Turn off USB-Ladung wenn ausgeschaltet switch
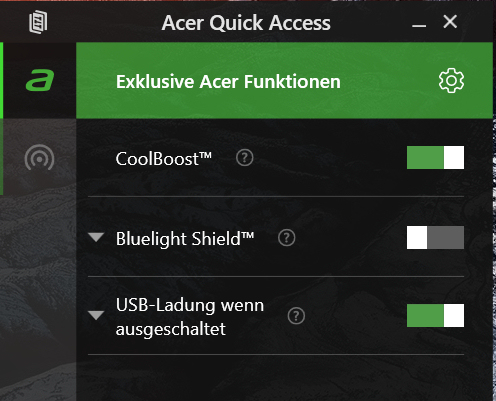This screenshot has width=496, height=401. [435, 315]
